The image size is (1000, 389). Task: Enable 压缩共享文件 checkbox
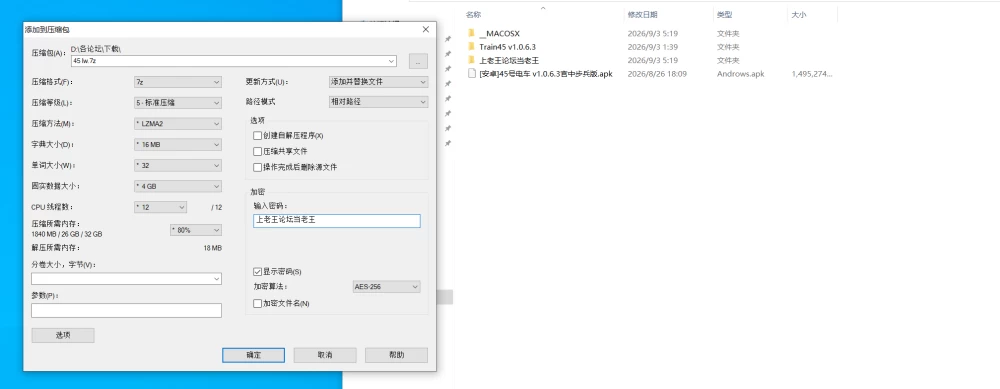258,151
